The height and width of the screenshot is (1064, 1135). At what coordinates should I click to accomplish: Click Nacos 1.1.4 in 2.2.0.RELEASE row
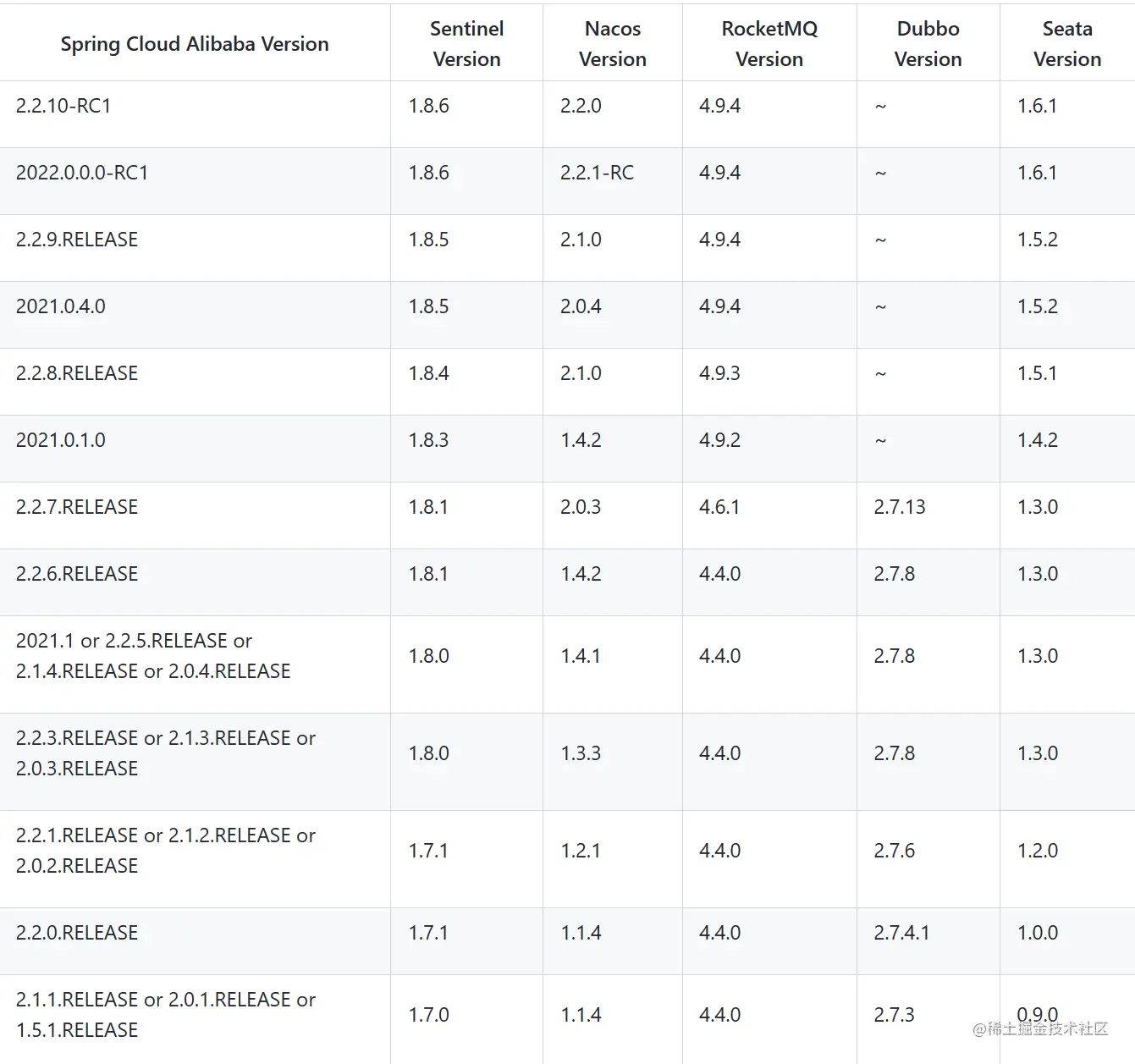tap(581, 933)
